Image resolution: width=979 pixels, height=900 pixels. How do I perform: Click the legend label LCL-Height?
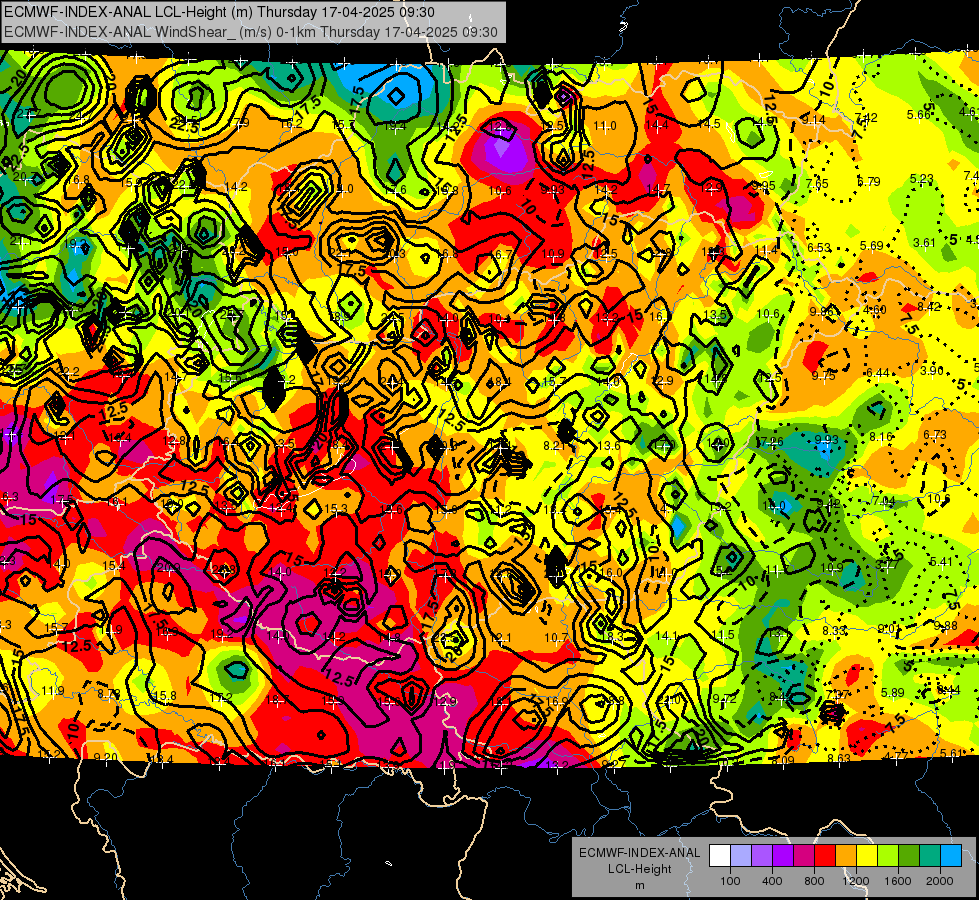point(640,869)
